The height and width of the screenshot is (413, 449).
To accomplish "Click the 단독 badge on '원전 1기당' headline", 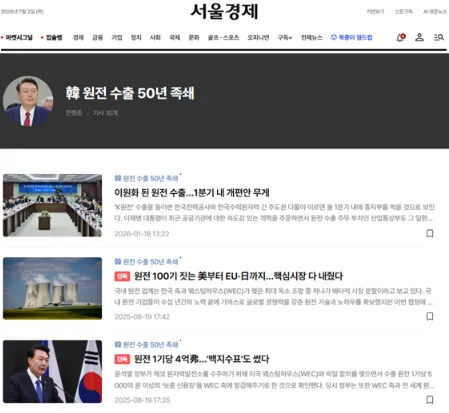I will pos(122,359).
